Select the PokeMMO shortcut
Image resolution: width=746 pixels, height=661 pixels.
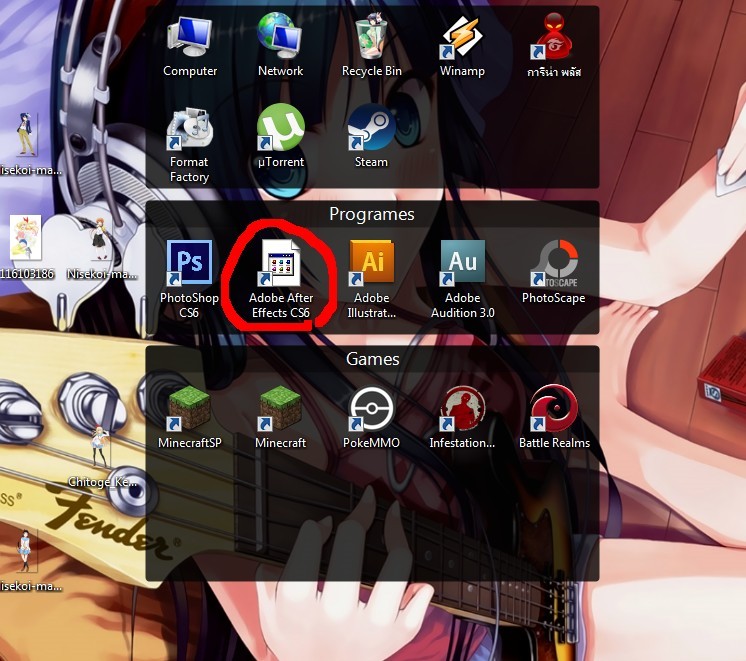pyautogui.click(x=372, y=418)
